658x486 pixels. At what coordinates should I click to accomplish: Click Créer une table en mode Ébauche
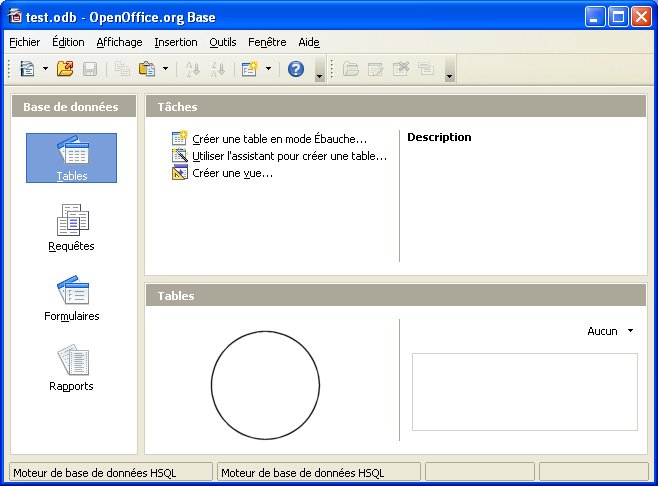pos(269,139)
